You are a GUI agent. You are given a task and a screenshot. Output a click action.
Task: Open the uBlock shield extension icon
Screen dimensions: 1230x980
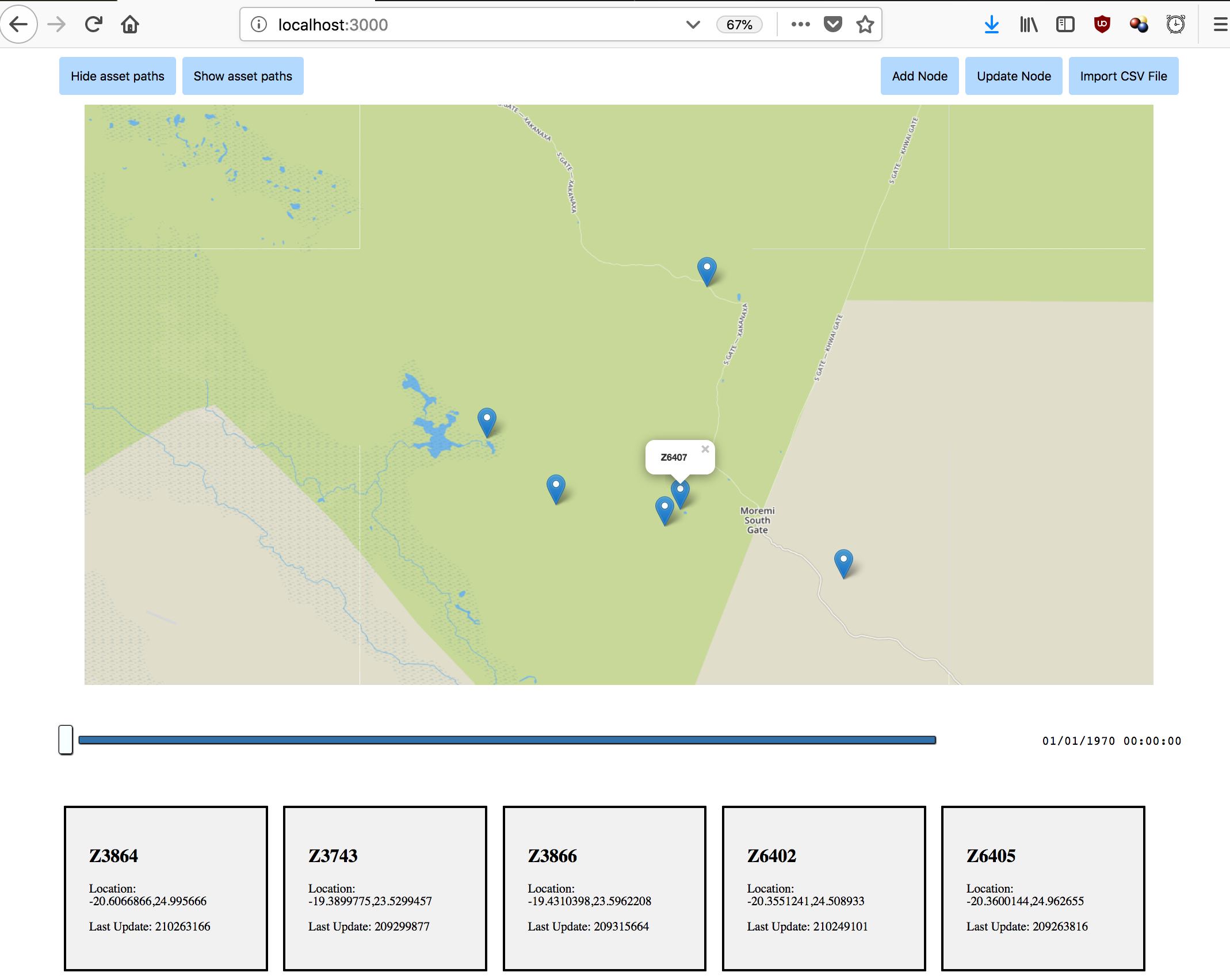[x=1102, y=24]
